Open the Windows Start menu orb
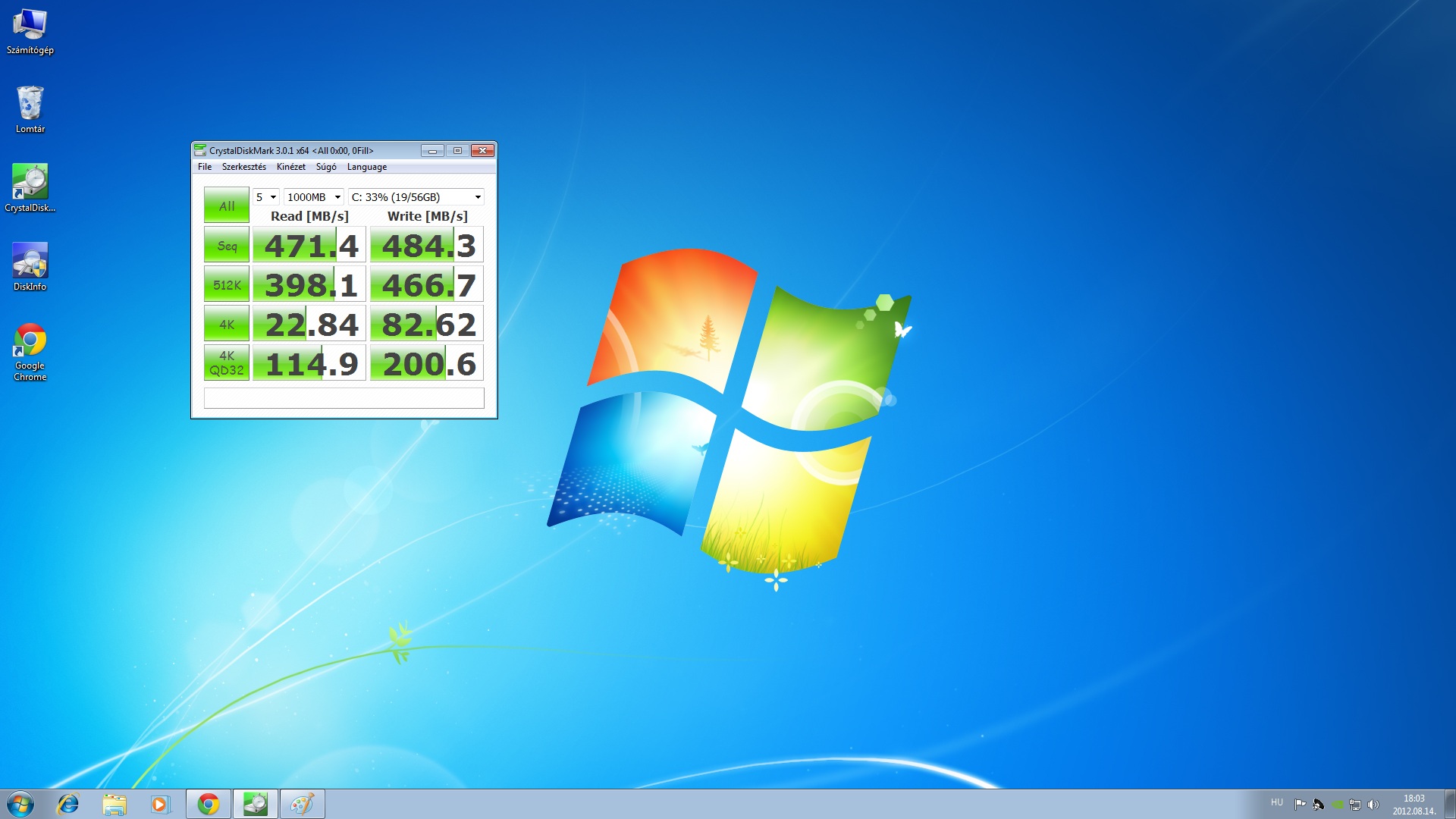Image resolution: width=1456 pixels, height=819 pixels. 20,804
